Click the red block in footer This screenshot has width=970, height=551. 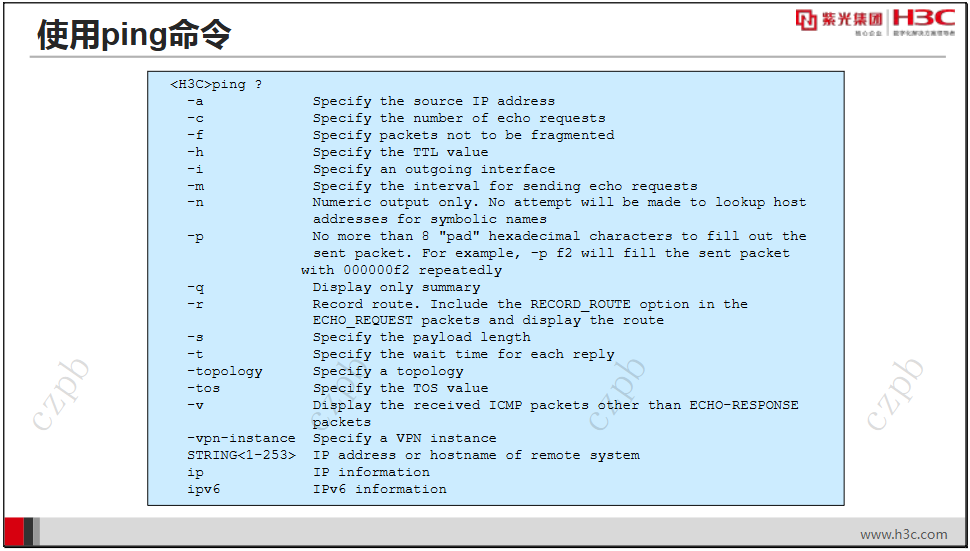click(x=14, y=532)
